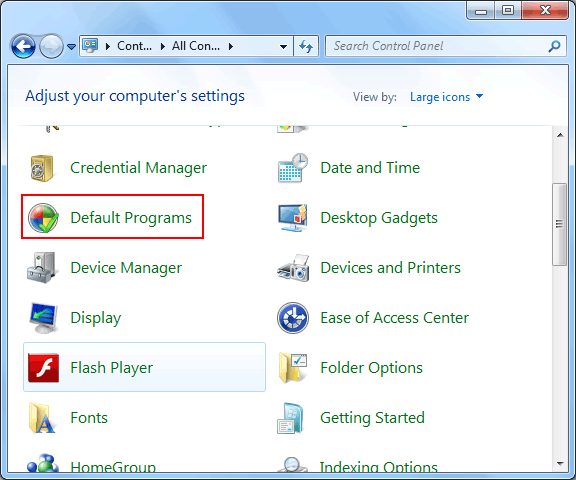576x480 pixels.
Task: Open the Large icons view dropdown
Action: [x=446, y=97]
